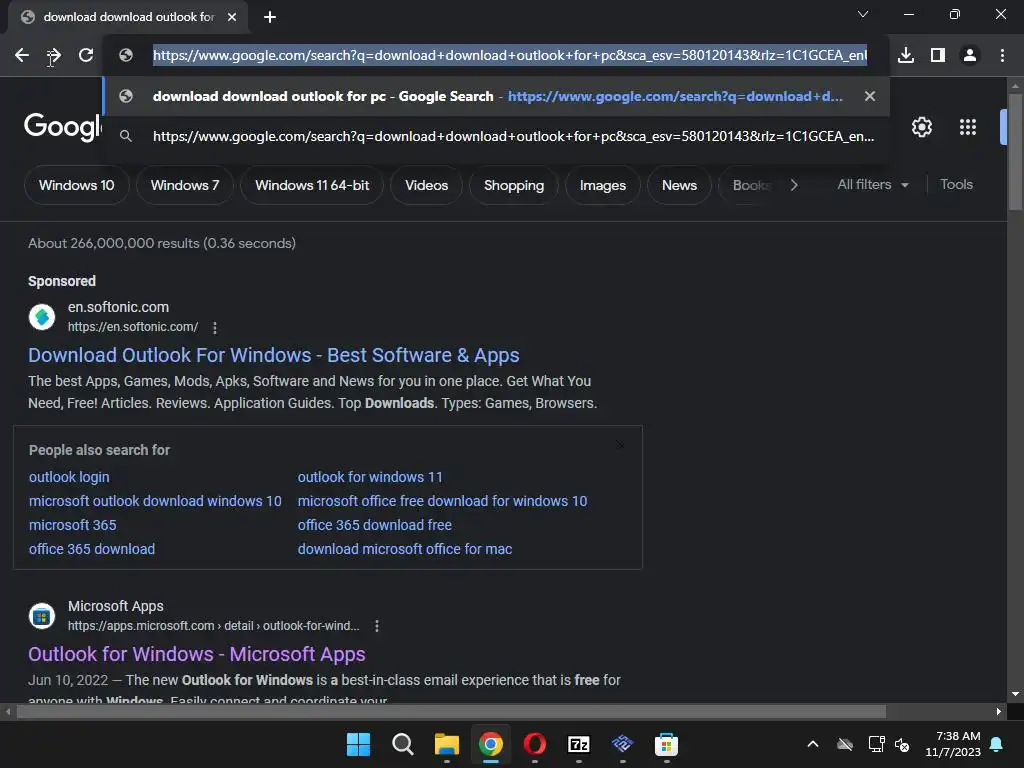
Task: Select the Windows 10 filter chip
Action: point(76,185)
